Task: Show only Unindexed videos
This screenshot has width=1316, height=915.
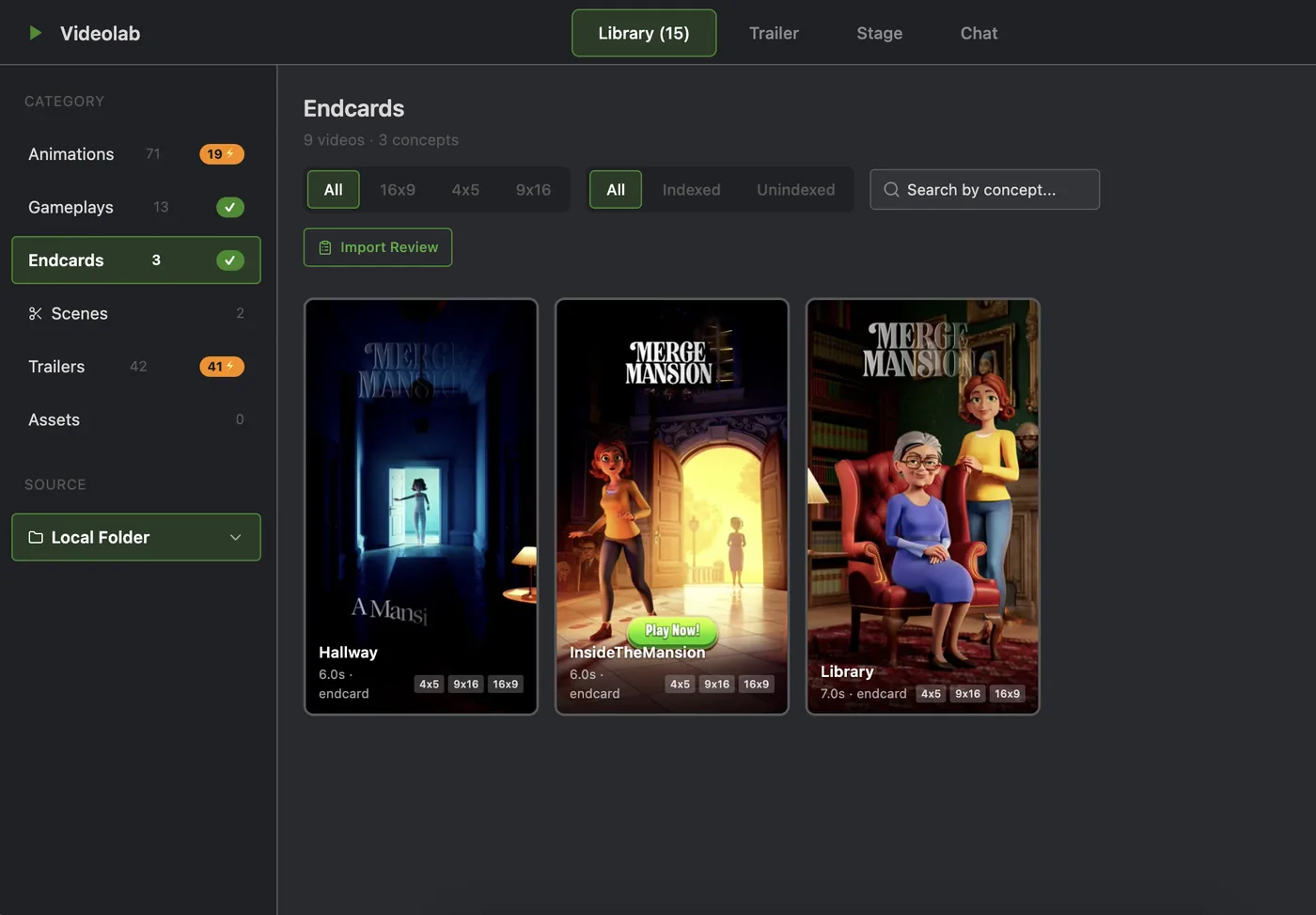Action: coord(795,189)
